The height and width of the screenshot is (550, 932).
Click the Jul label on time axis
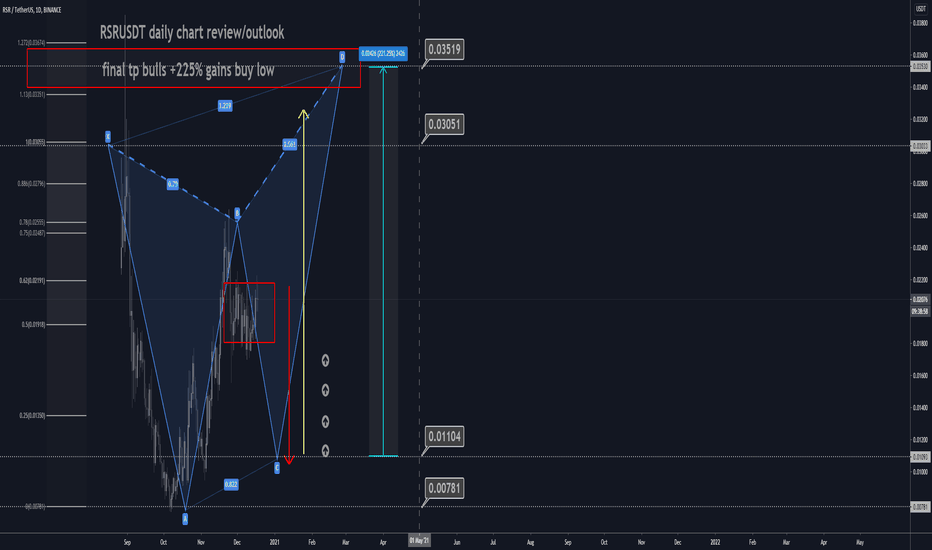(x=493, y=542)
